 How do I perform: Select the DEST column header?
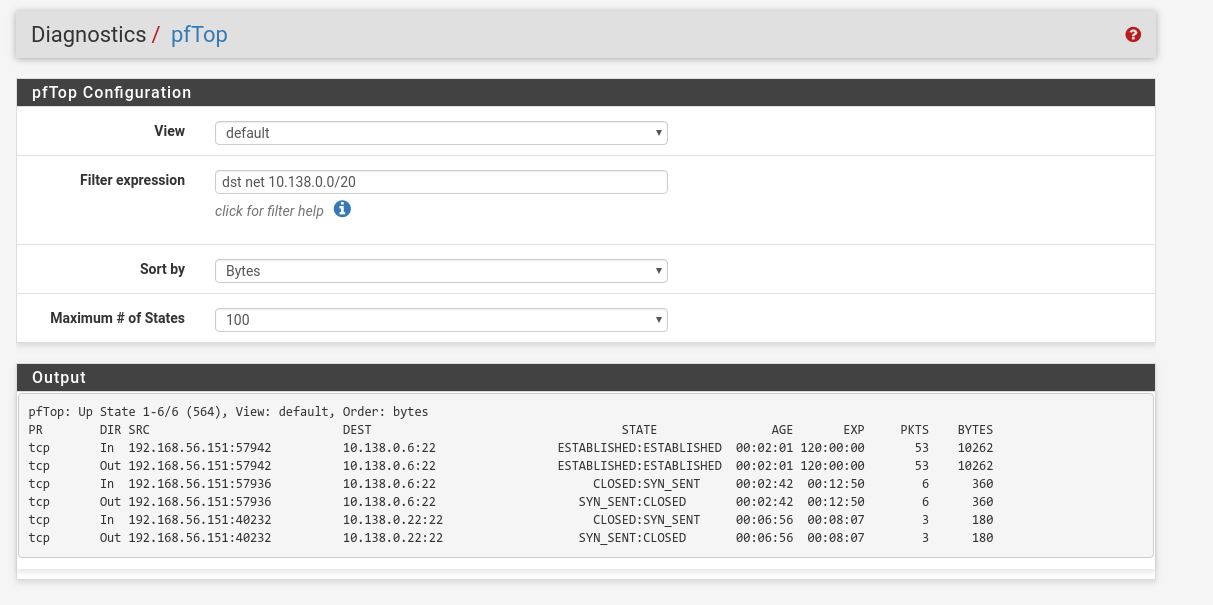357,430
